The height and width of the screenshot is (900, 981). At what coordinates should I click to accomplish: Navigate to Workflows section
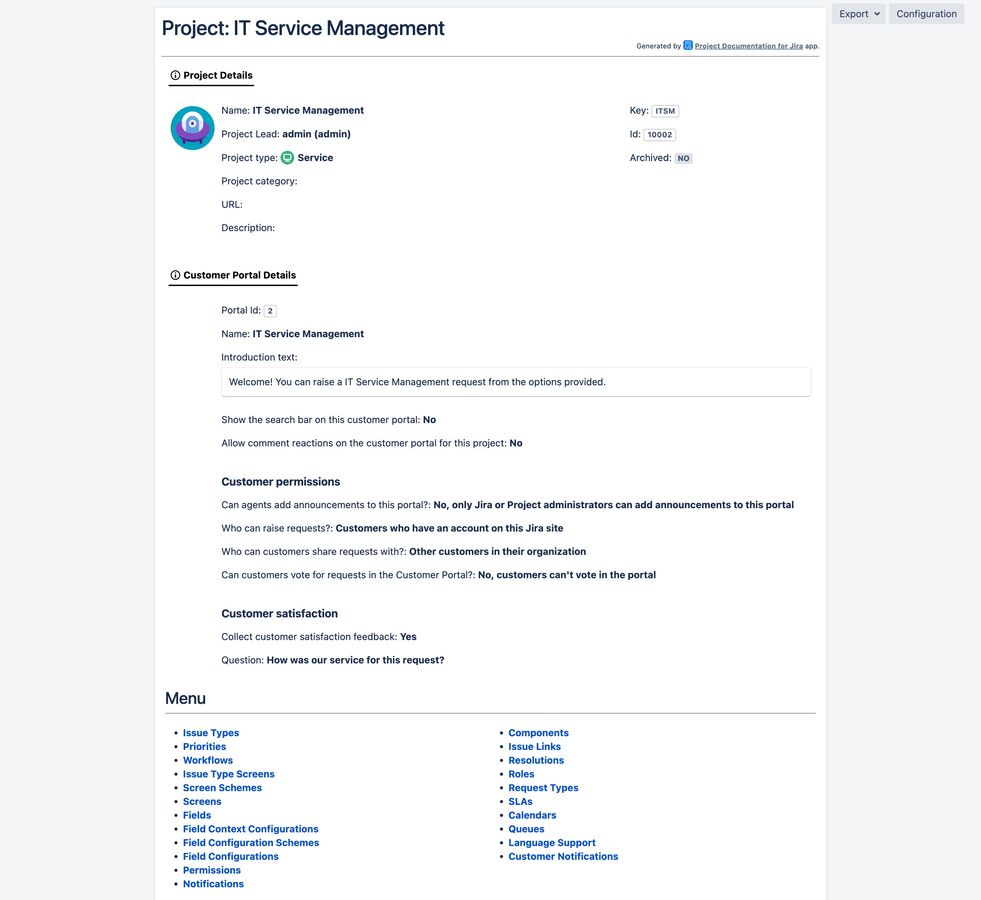click(x=208, y=761)
